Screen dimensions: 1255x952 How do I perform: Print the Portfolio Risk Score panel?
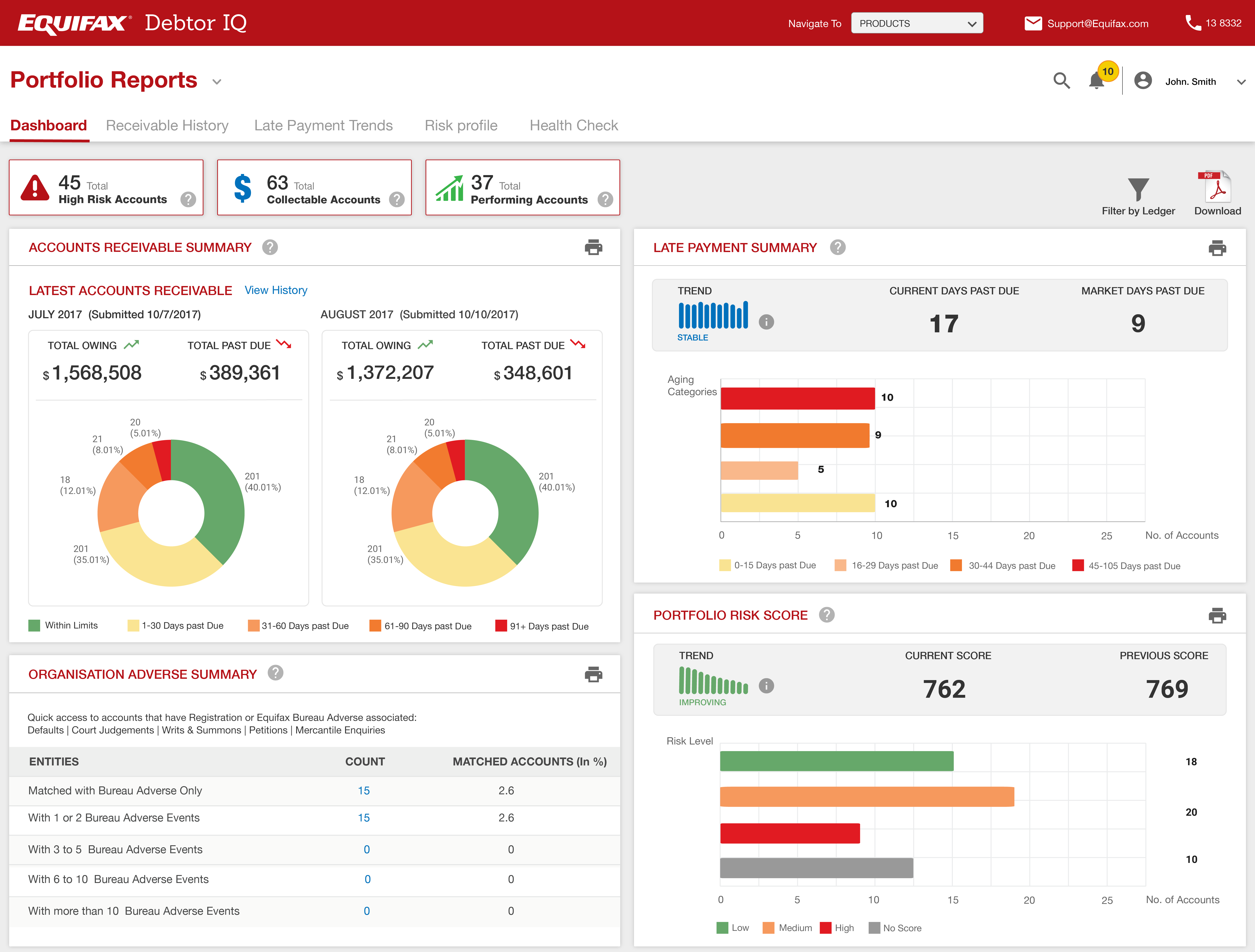(x=1217, y=615)
